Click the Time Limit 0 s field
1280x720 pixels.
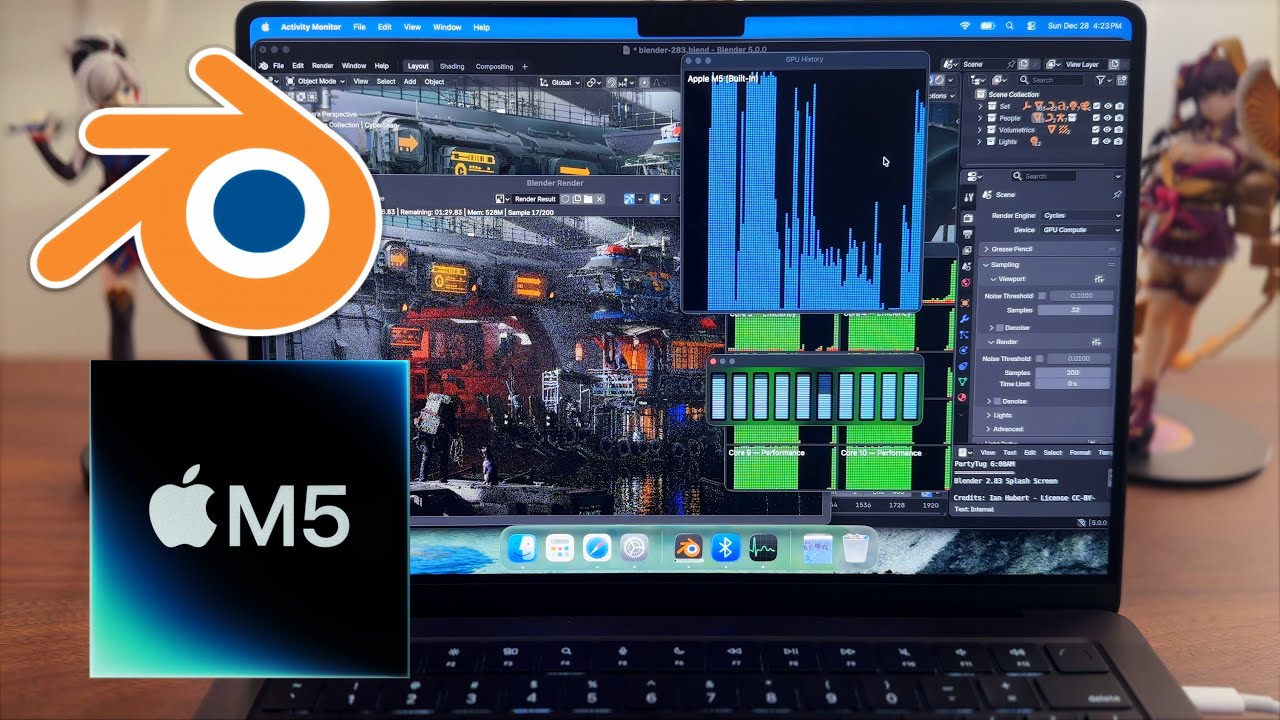1073,384
